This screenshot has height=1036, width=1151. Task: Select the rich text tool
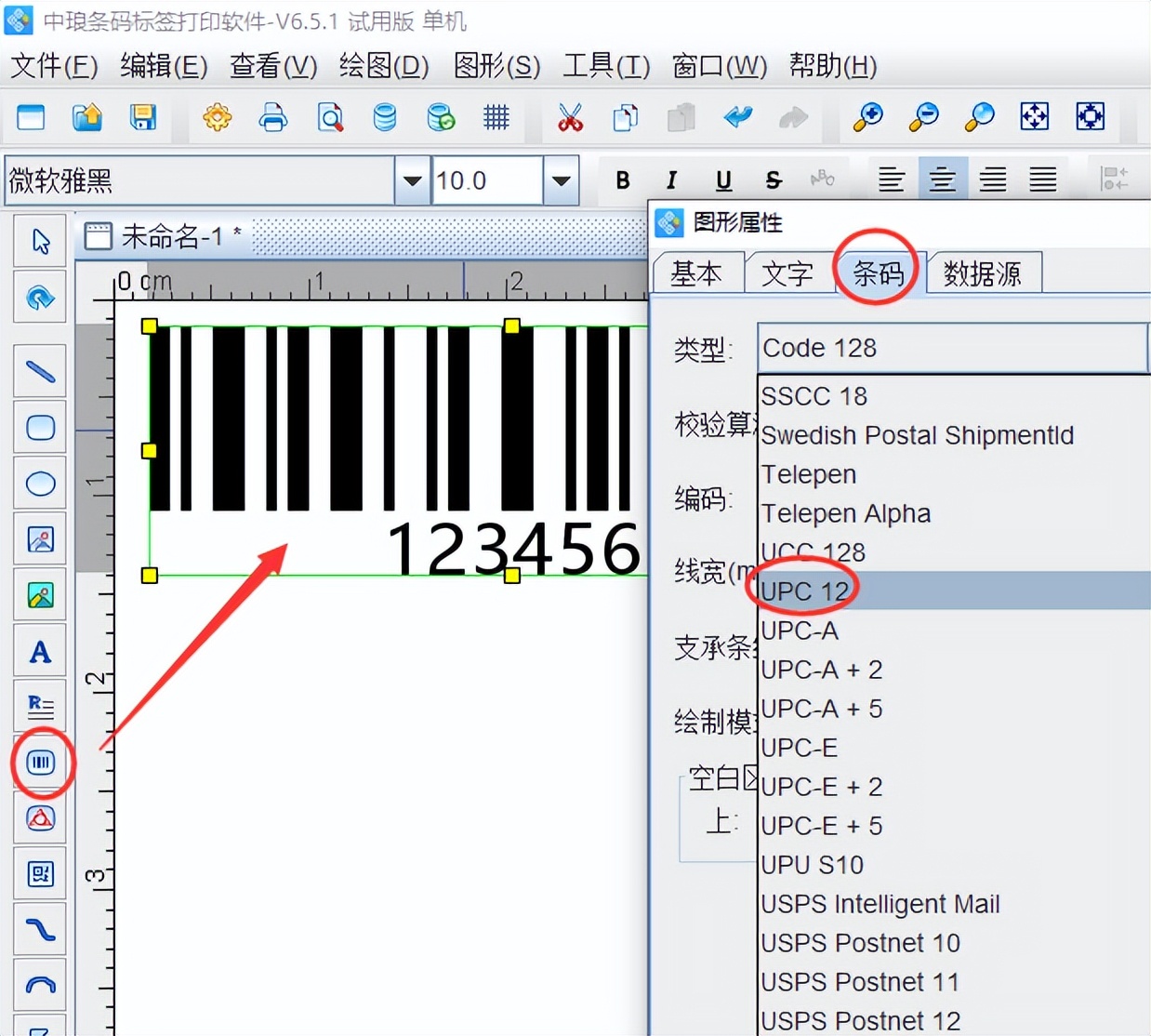pos(40,707)
